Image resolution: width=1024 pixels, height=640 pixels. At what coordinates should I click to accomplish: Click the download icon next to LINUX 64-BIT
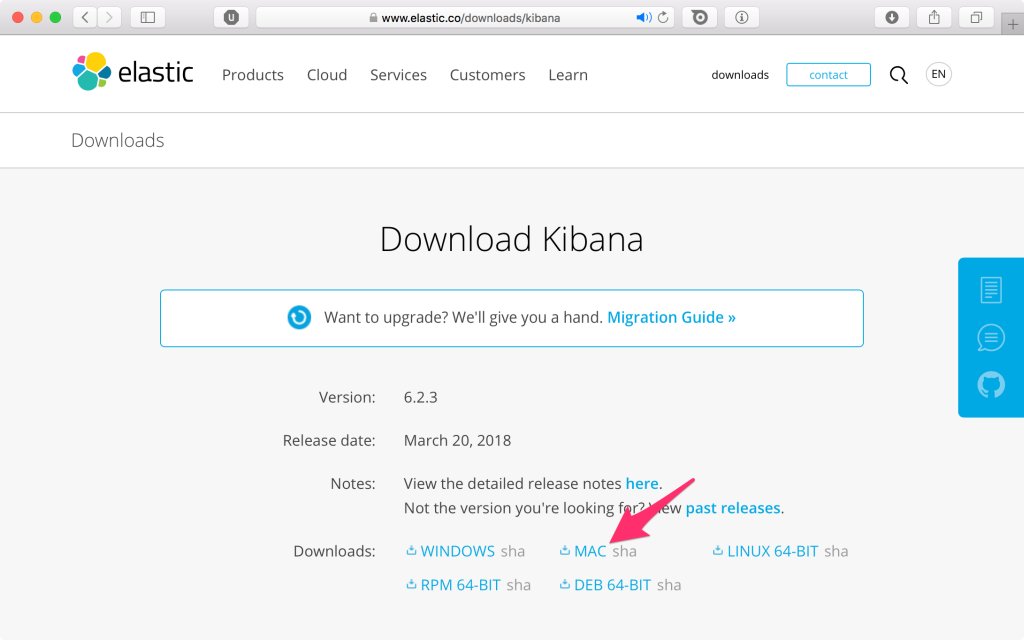(x=718, y=551)
